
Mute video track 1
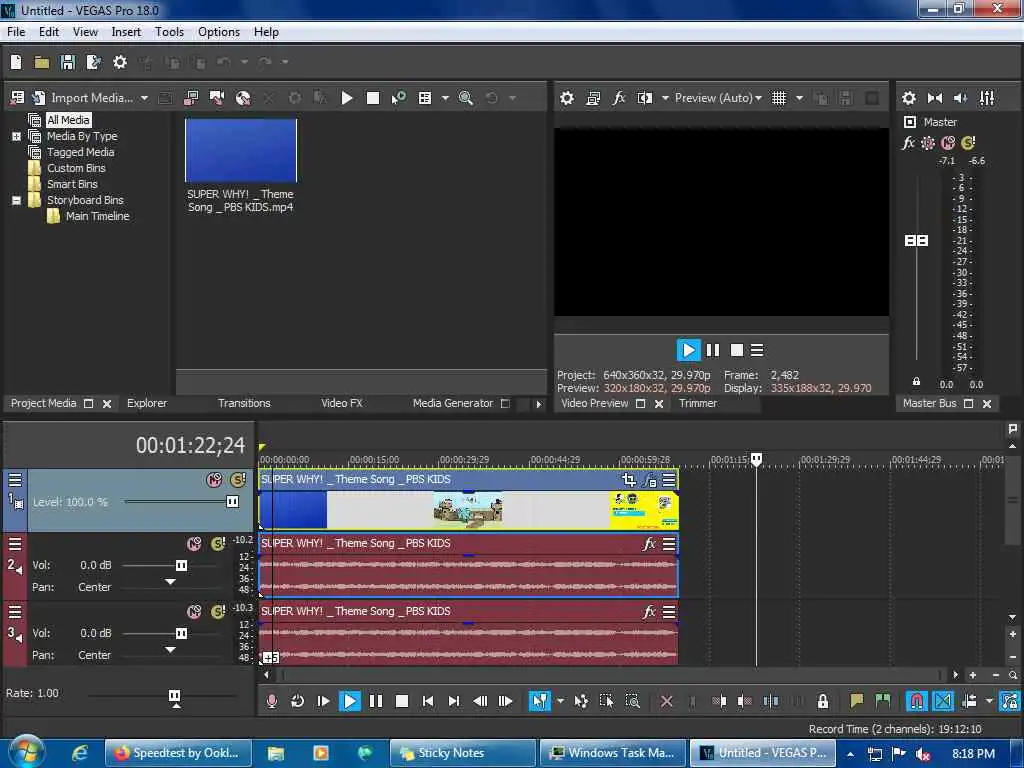click(214, 480)
